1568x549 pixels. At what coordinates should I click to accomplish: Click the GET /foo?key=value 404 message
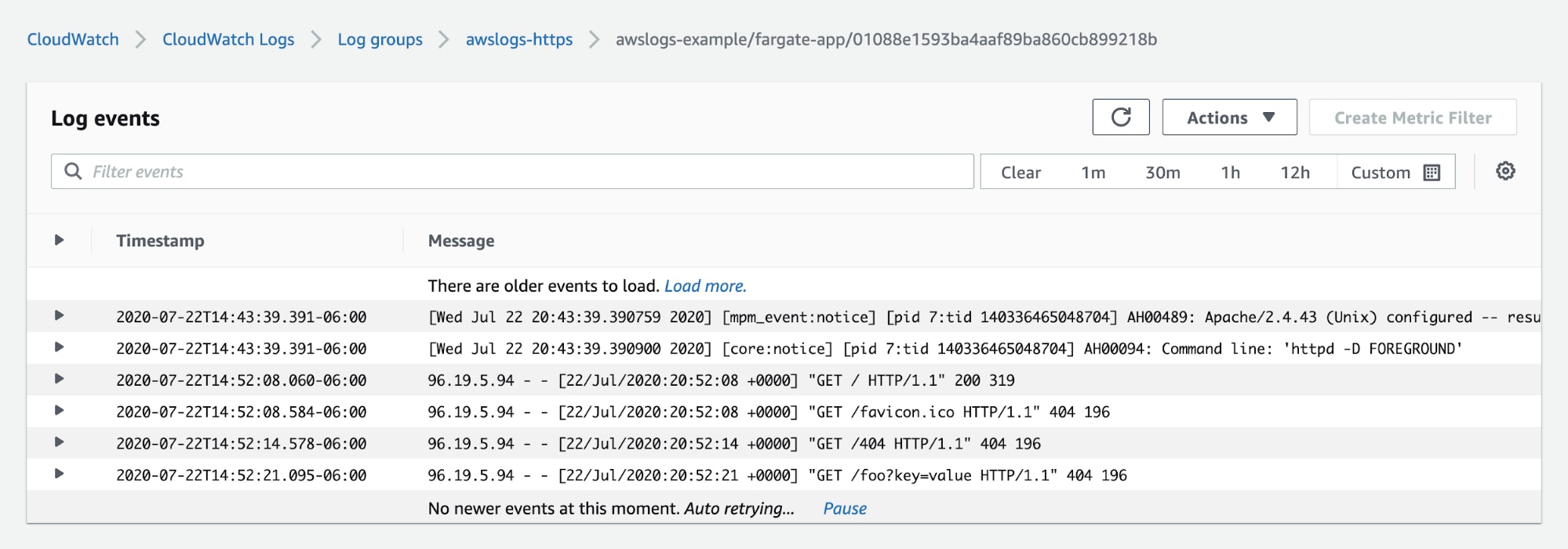tap(777, 475)
